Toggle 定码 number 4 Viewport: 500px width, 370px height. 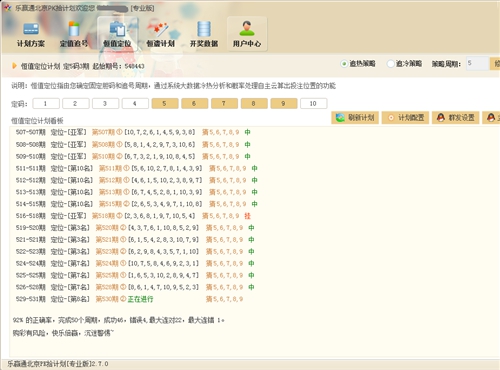tap(135, 103)
